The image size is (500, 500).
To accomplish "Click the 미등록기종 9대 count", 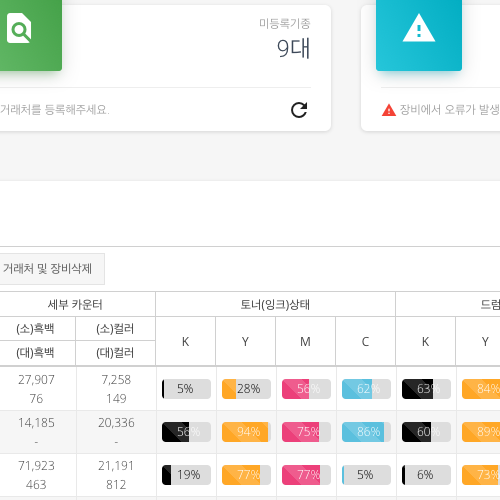I will (x=293, y=49).
